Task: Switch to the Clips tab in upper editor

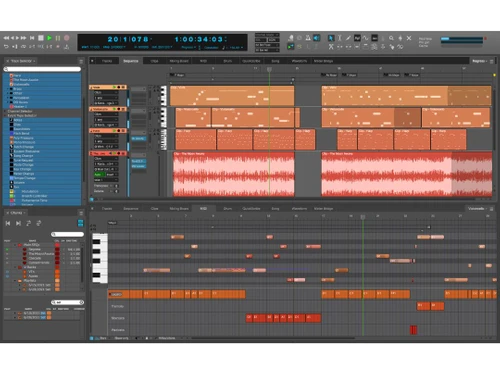Action: [x=154, y=61]
